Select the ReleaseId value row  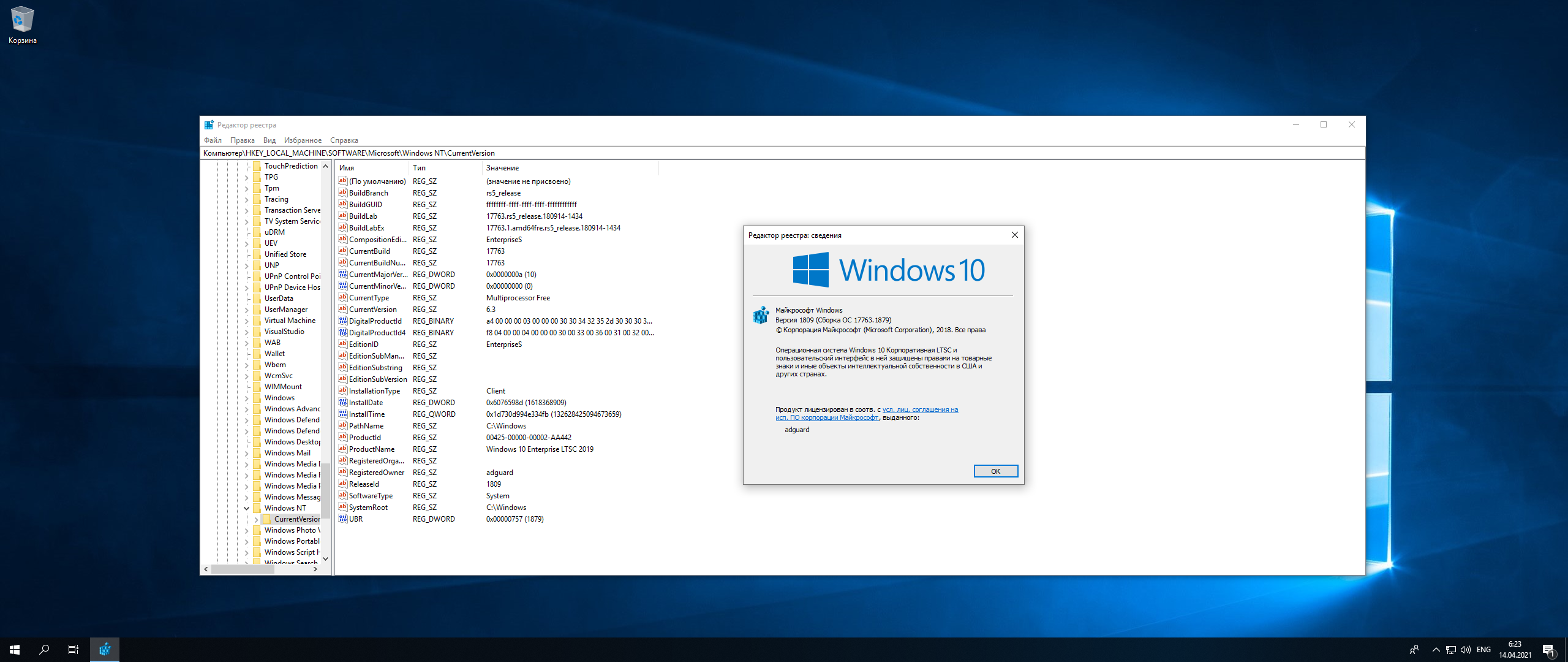coord(497,484)
